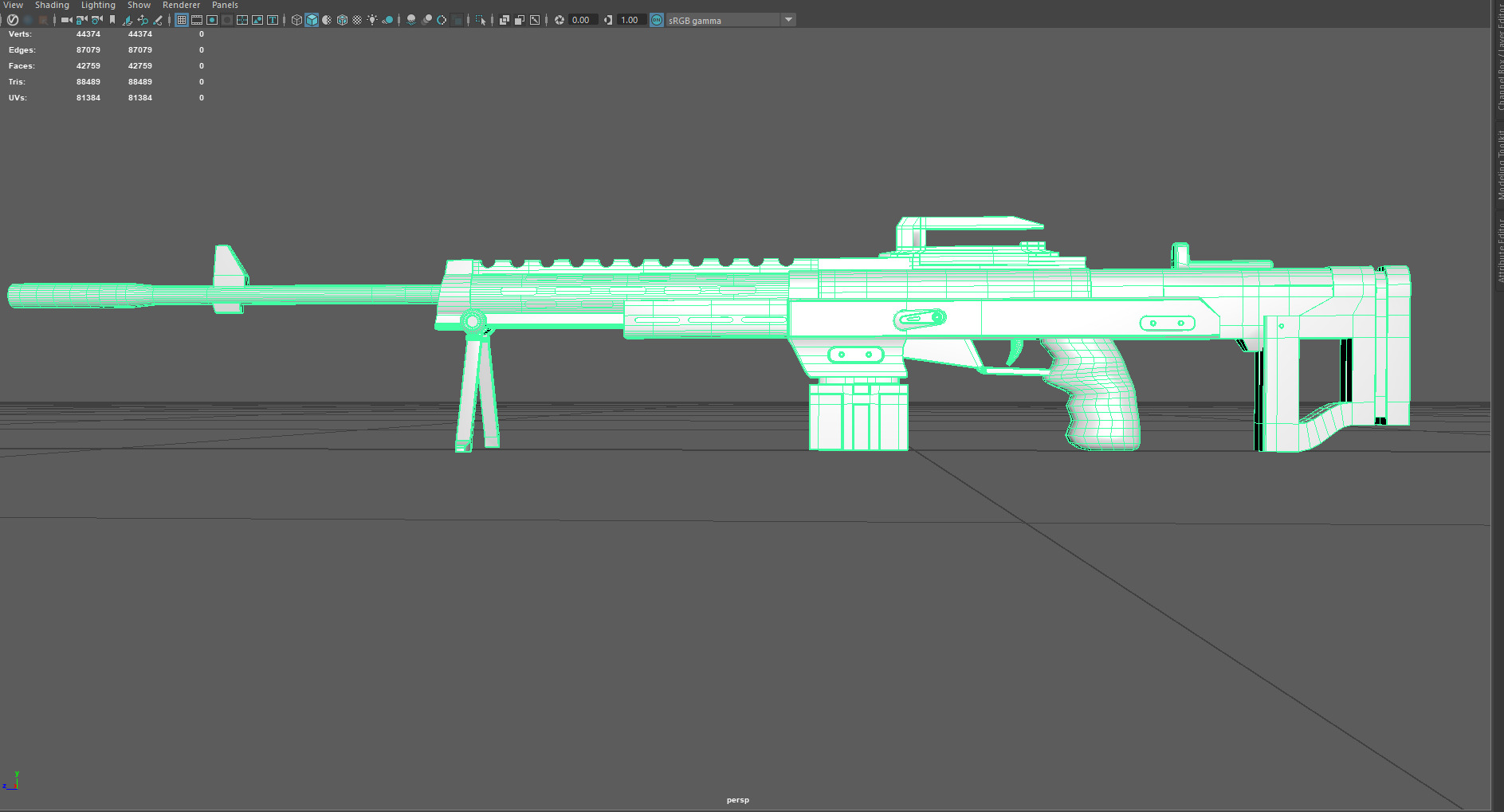
Task: Toggle the View Transform ON button
Action: [657, 20]
